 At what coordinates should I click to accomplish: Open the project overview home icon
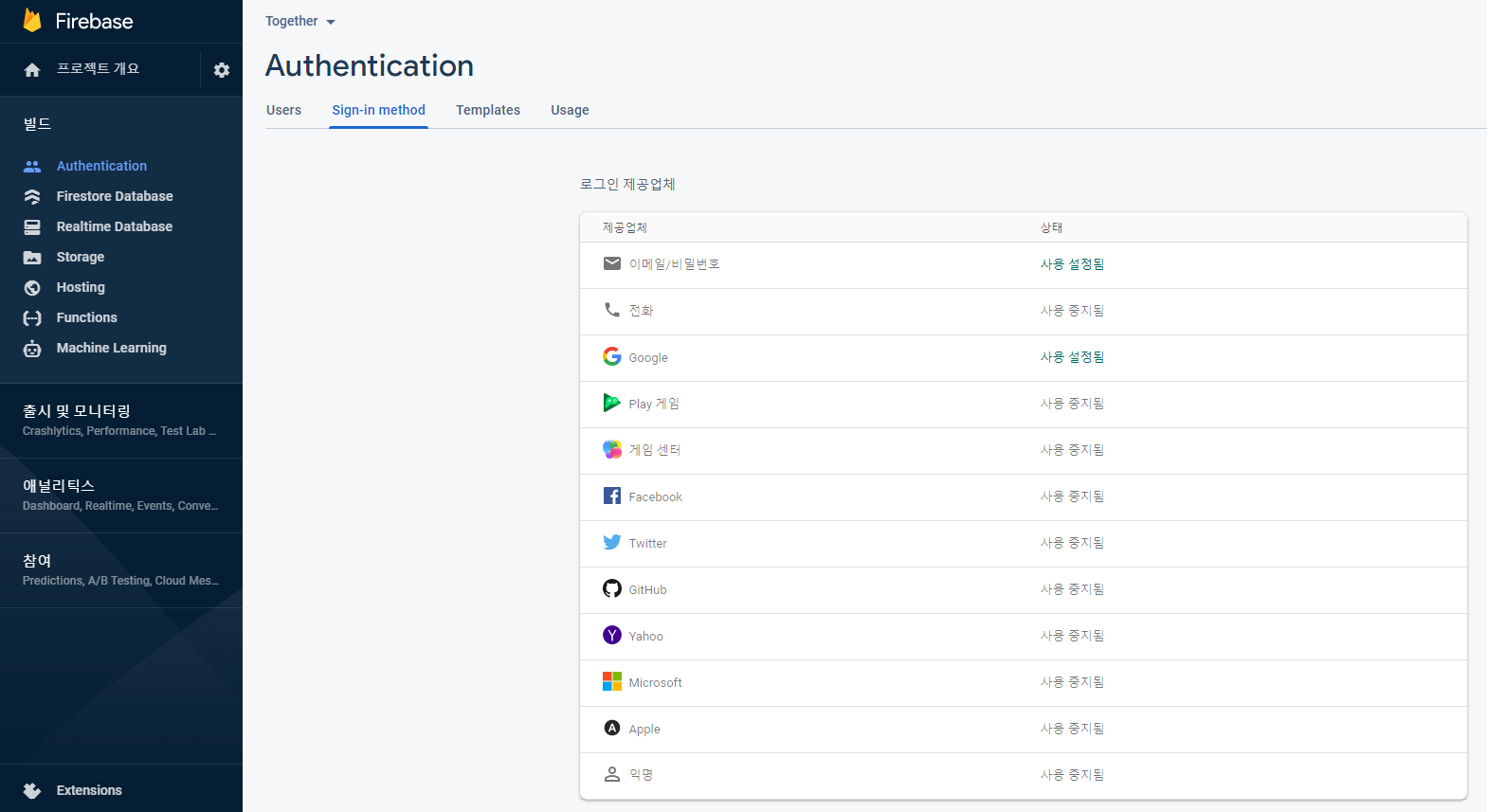click(x=32, y=70)
